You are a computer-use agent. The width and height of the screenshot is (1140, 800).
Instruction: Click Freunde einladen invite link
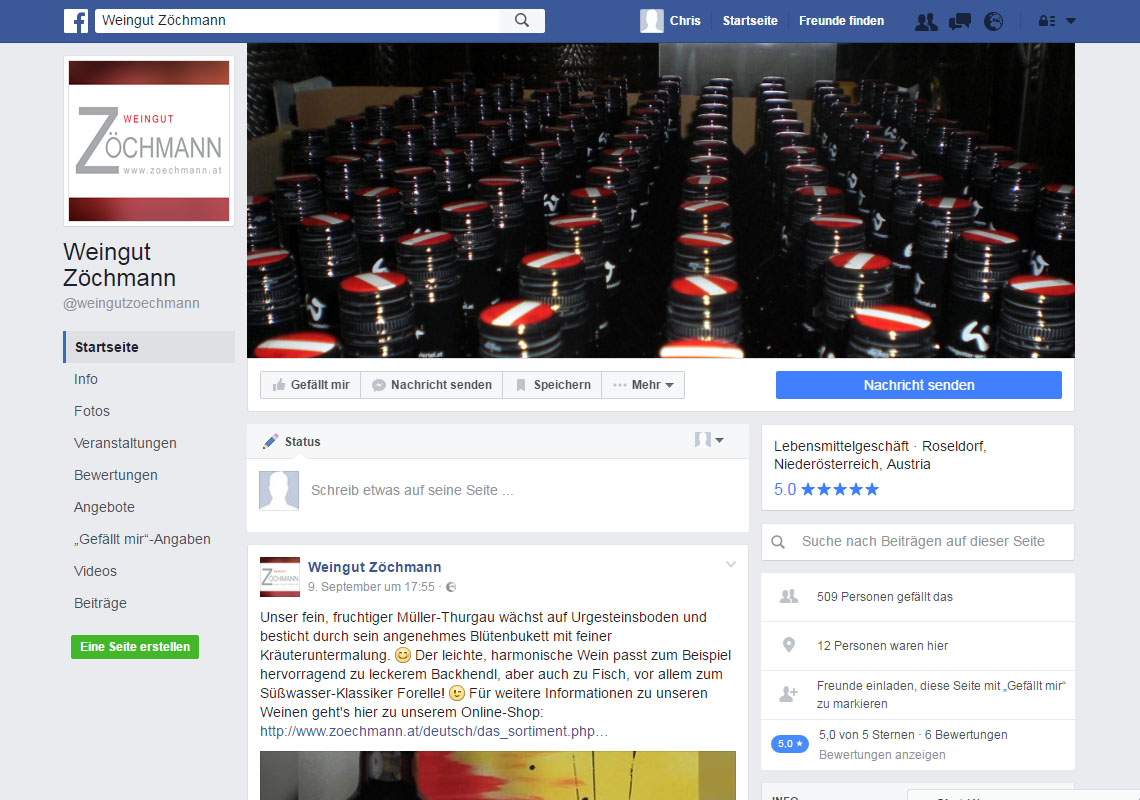941,695
